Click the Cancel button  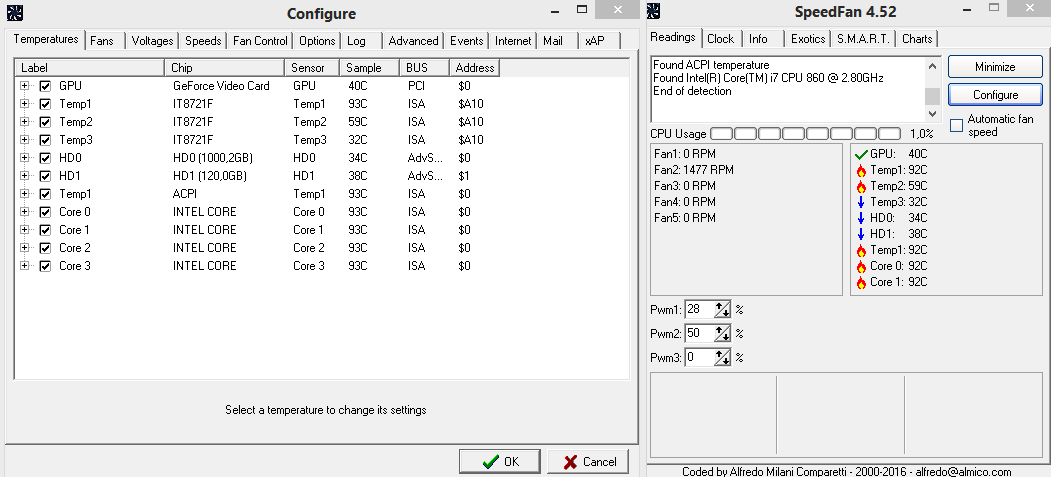pos(588,462)
